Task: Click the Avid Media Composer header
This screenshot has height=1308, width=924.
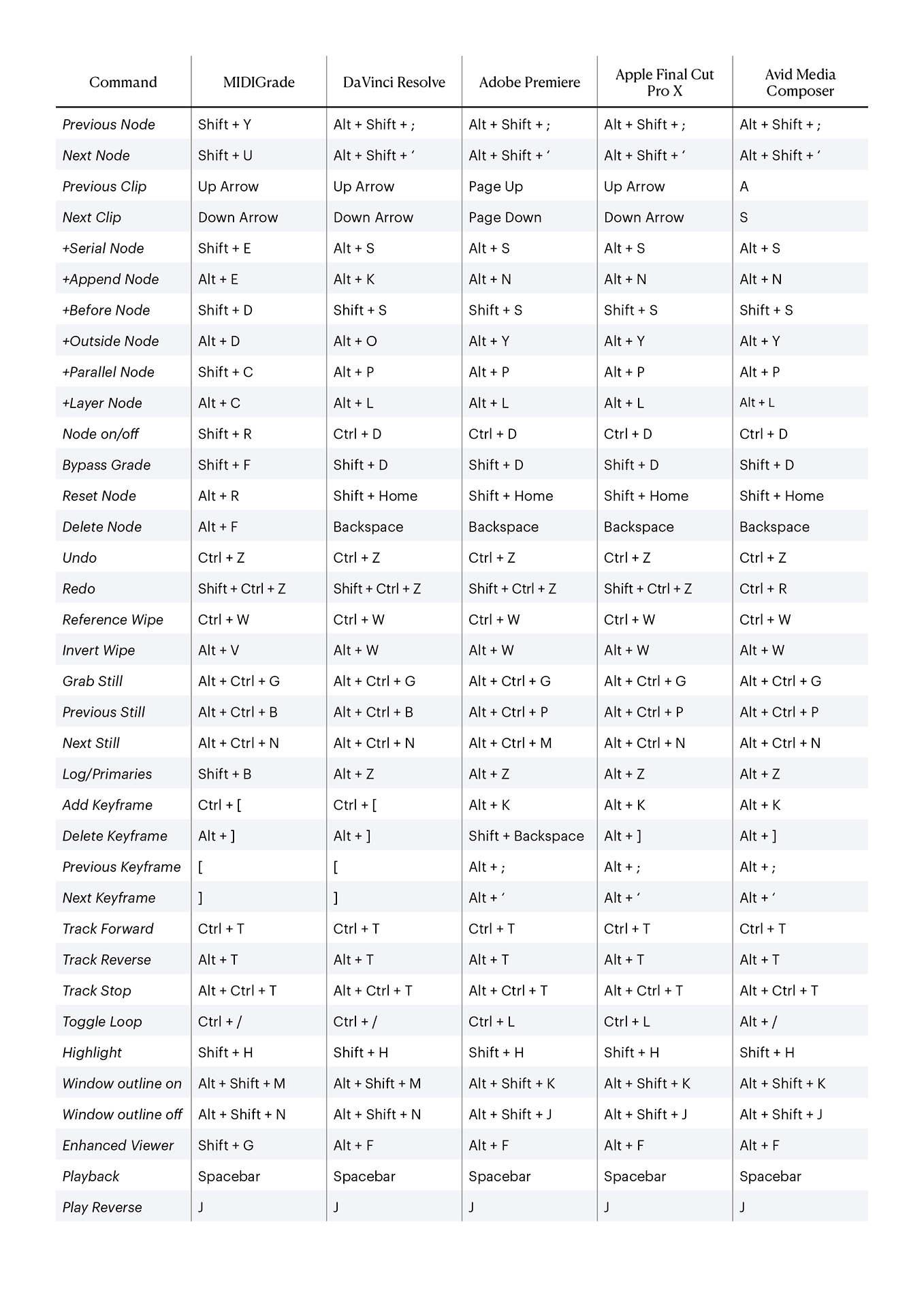Action: [800, 82]
